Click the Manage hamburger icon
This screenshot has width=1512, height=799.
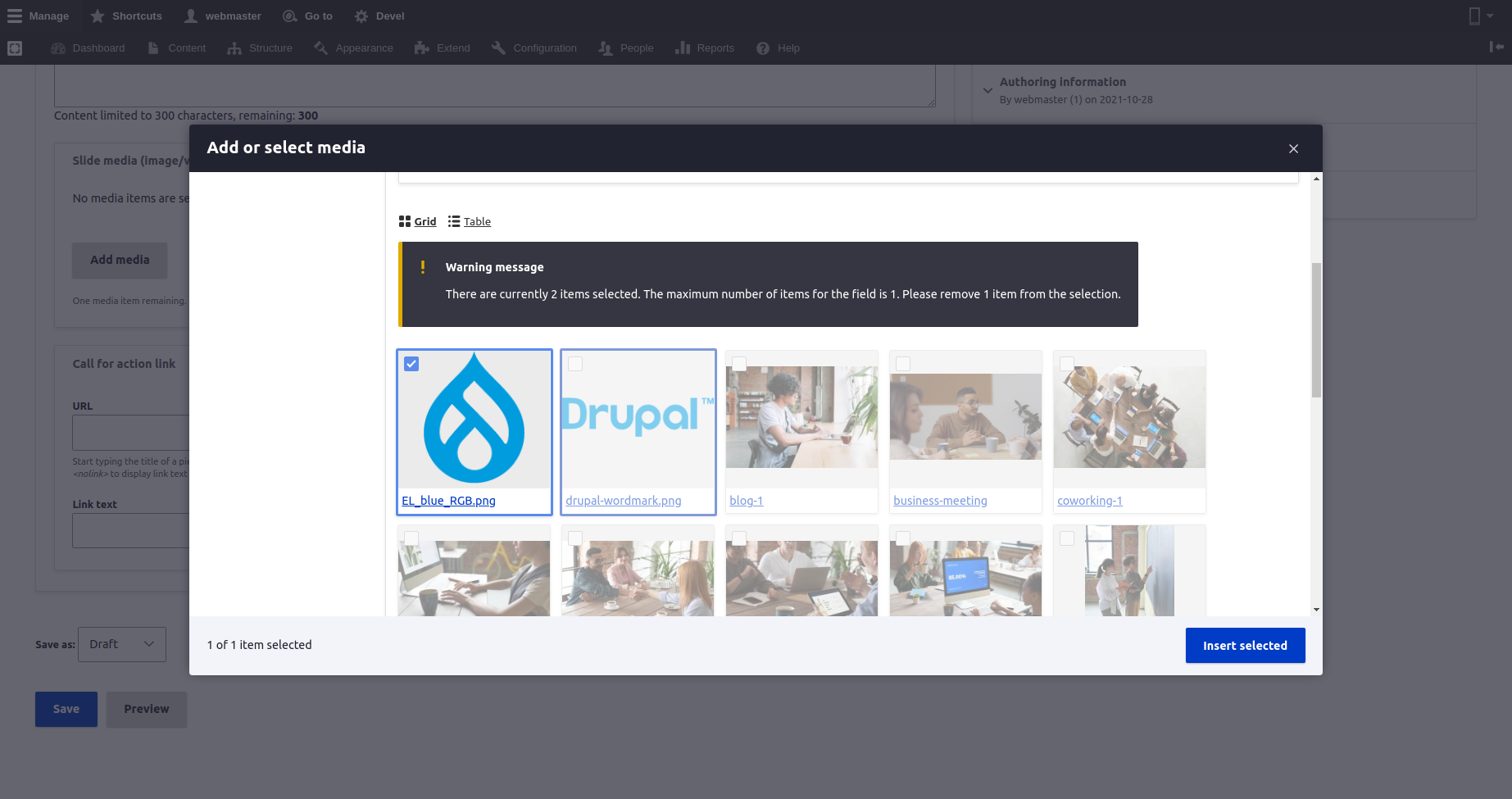coord(15,16)
